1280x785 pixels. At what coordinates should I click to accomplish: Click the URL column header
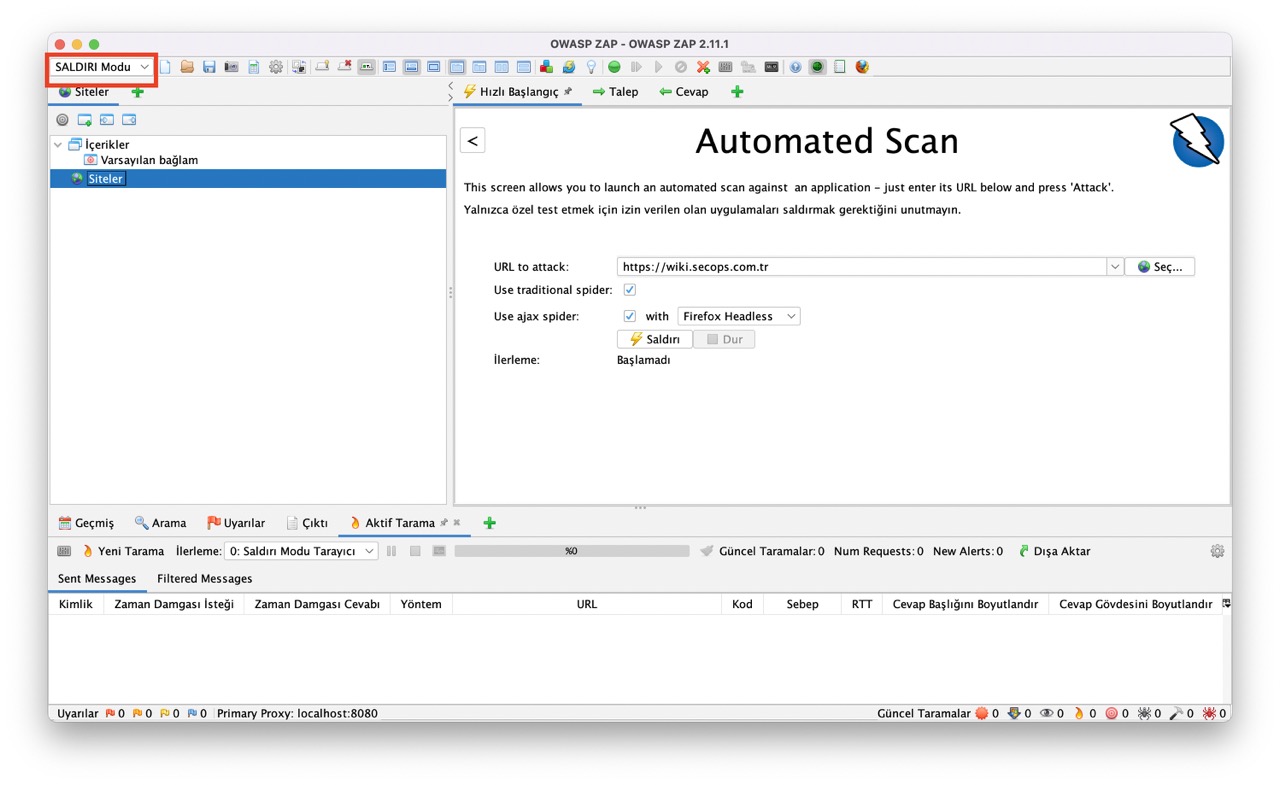[587, 604]
